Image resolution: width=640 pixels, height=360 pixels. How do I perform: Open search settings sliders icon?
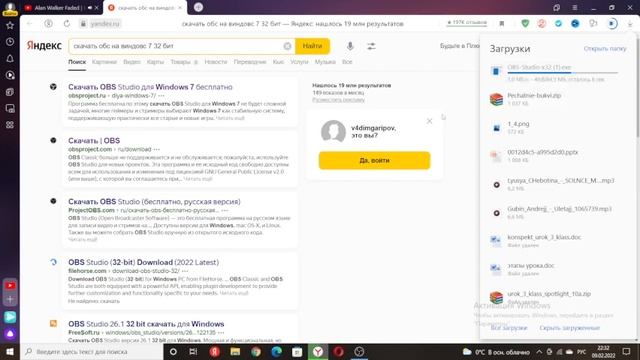coord(371,46)
